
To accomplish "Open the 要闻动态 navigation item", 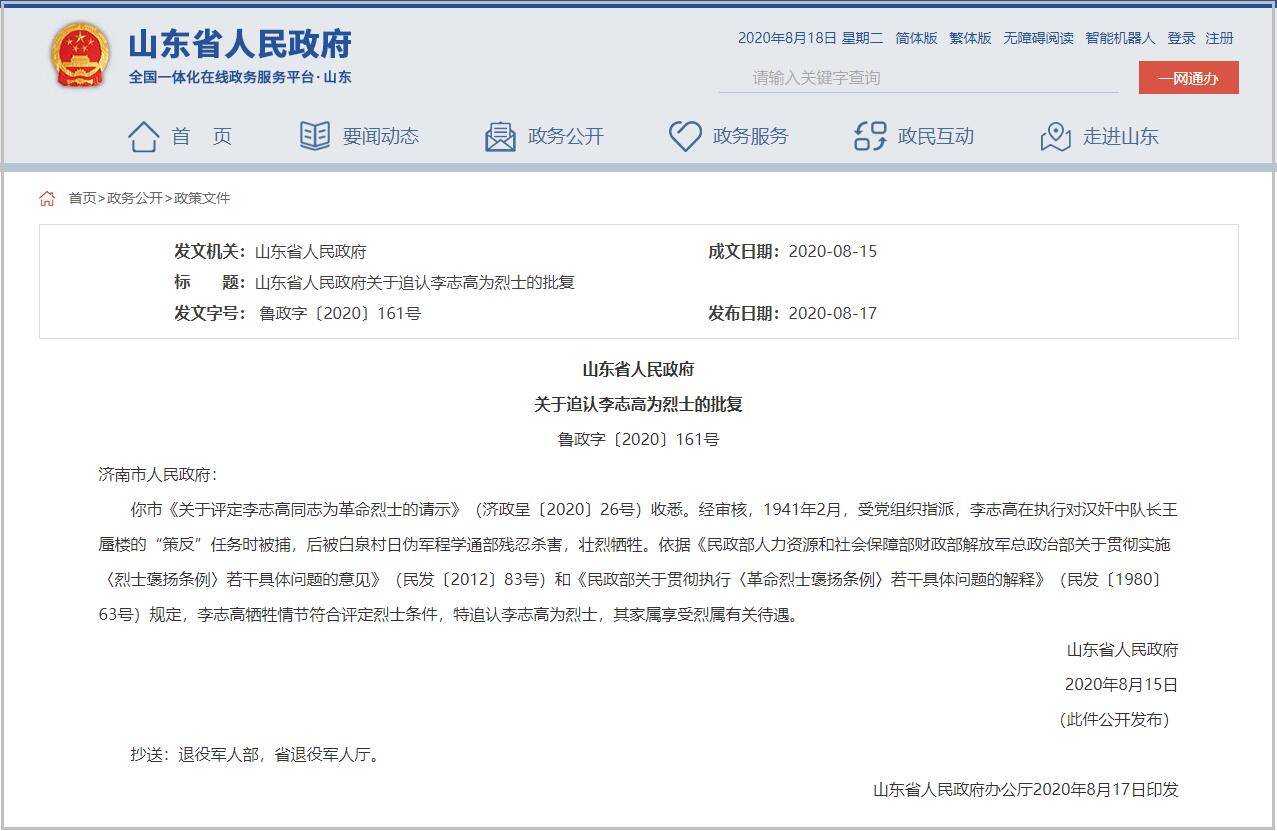I will [x=381, y=137].
